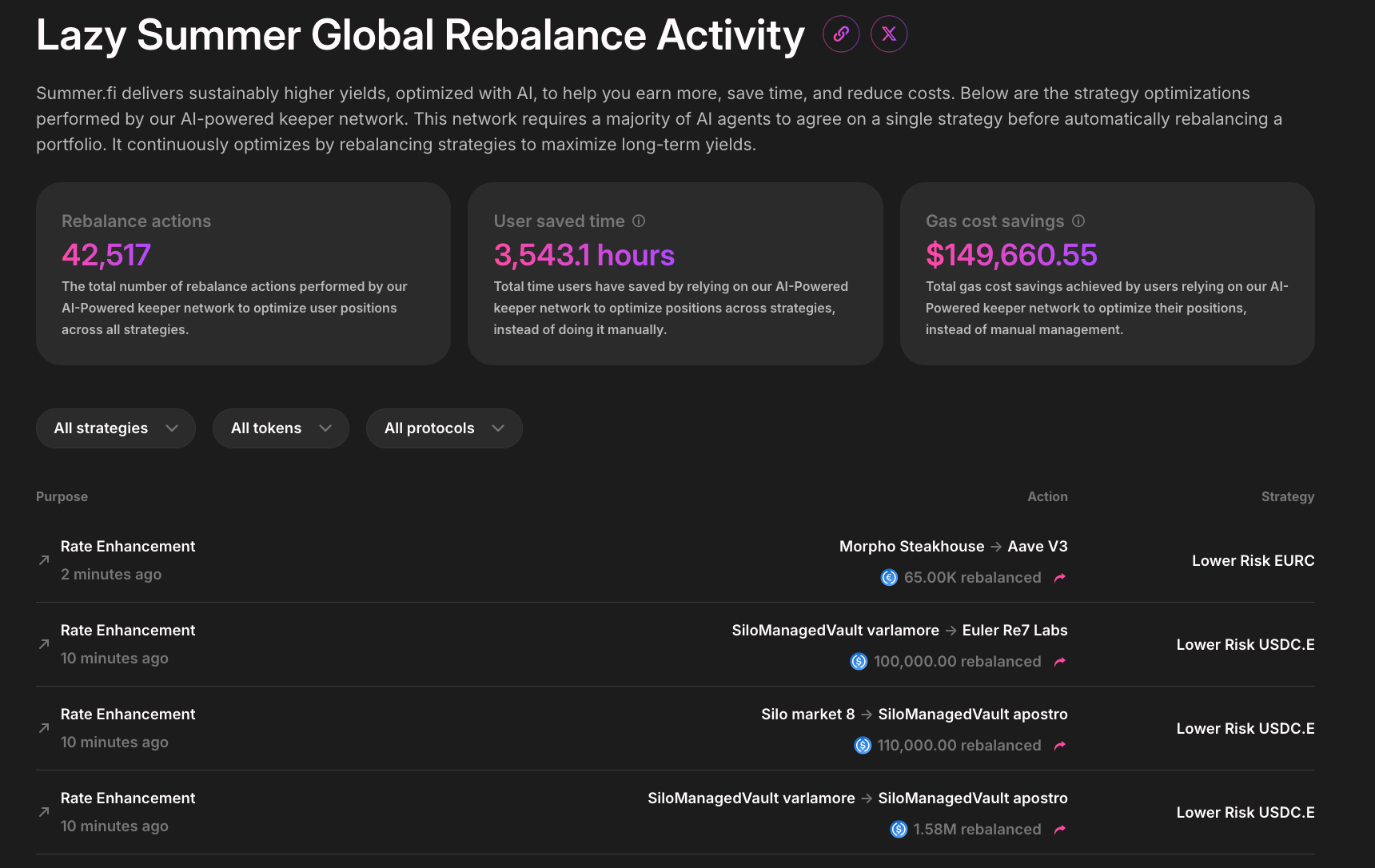The width and height of the screenshot is (1375, 868).
Task: Click info icon next to User saved time
Action: (639, 221)
